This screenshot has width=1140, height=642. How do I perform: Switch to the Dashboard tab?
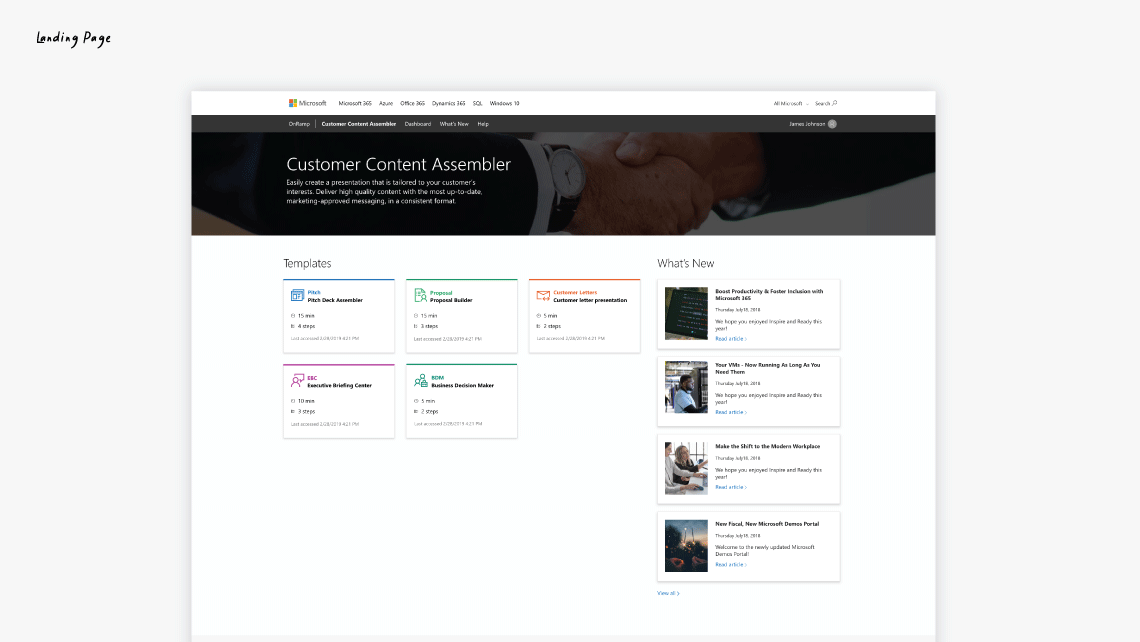pyautogui.click(x=418, y=124)
